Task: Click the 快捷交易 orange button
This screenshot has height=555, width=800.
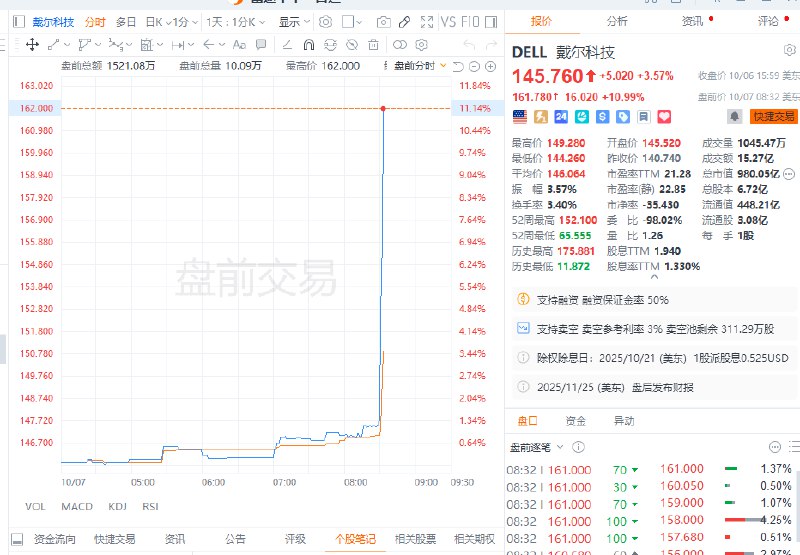Action: coord(774,117)
